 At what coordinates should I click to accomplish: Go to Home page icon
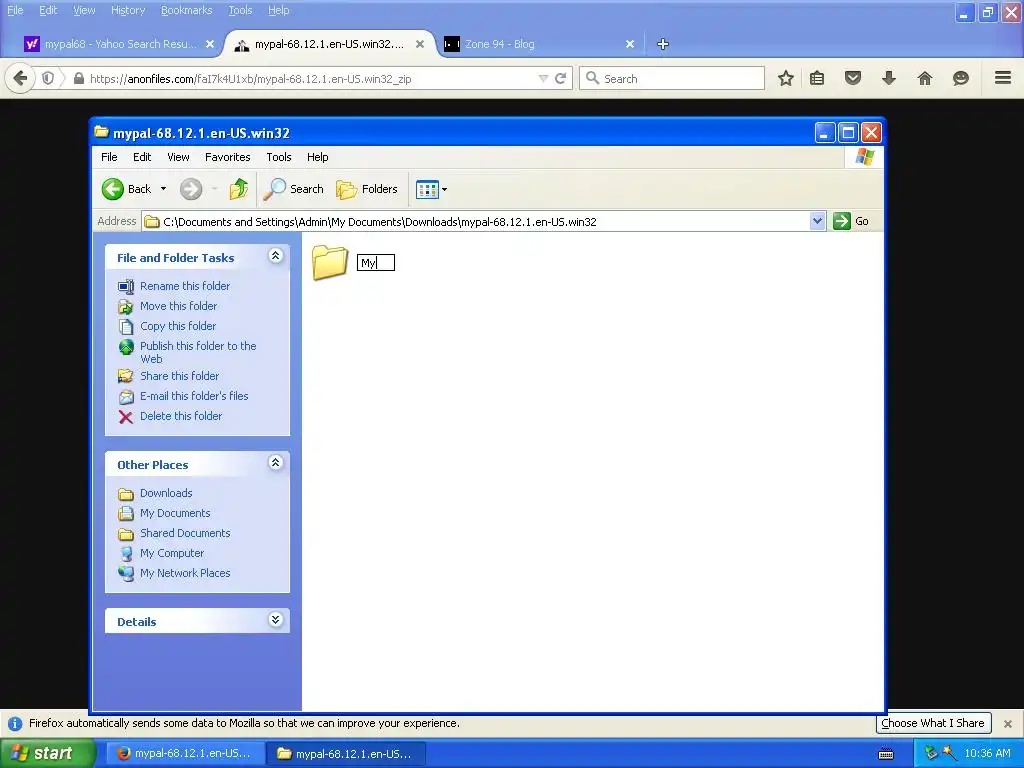click(925, 78)
